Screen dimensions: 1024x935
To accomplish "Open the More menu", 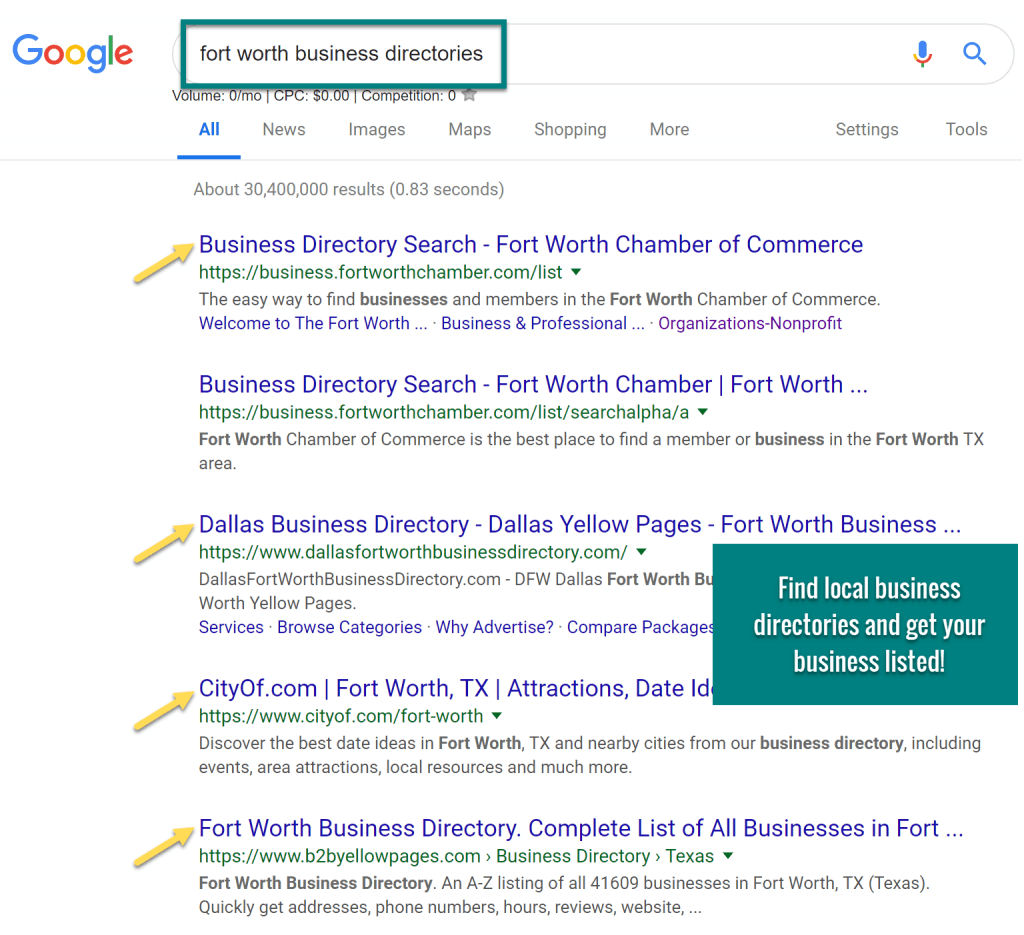I will tap(669, 129).
